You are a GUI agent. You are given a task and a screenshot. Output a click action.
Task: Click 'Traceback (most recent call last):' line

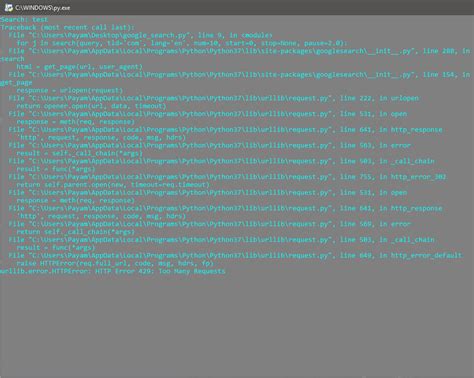click(67, 27)
